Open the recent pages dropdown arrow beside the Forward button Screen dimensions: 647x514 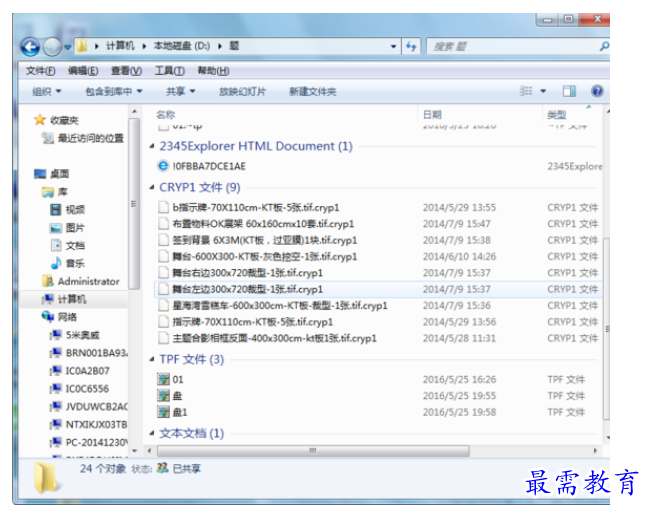67,47
